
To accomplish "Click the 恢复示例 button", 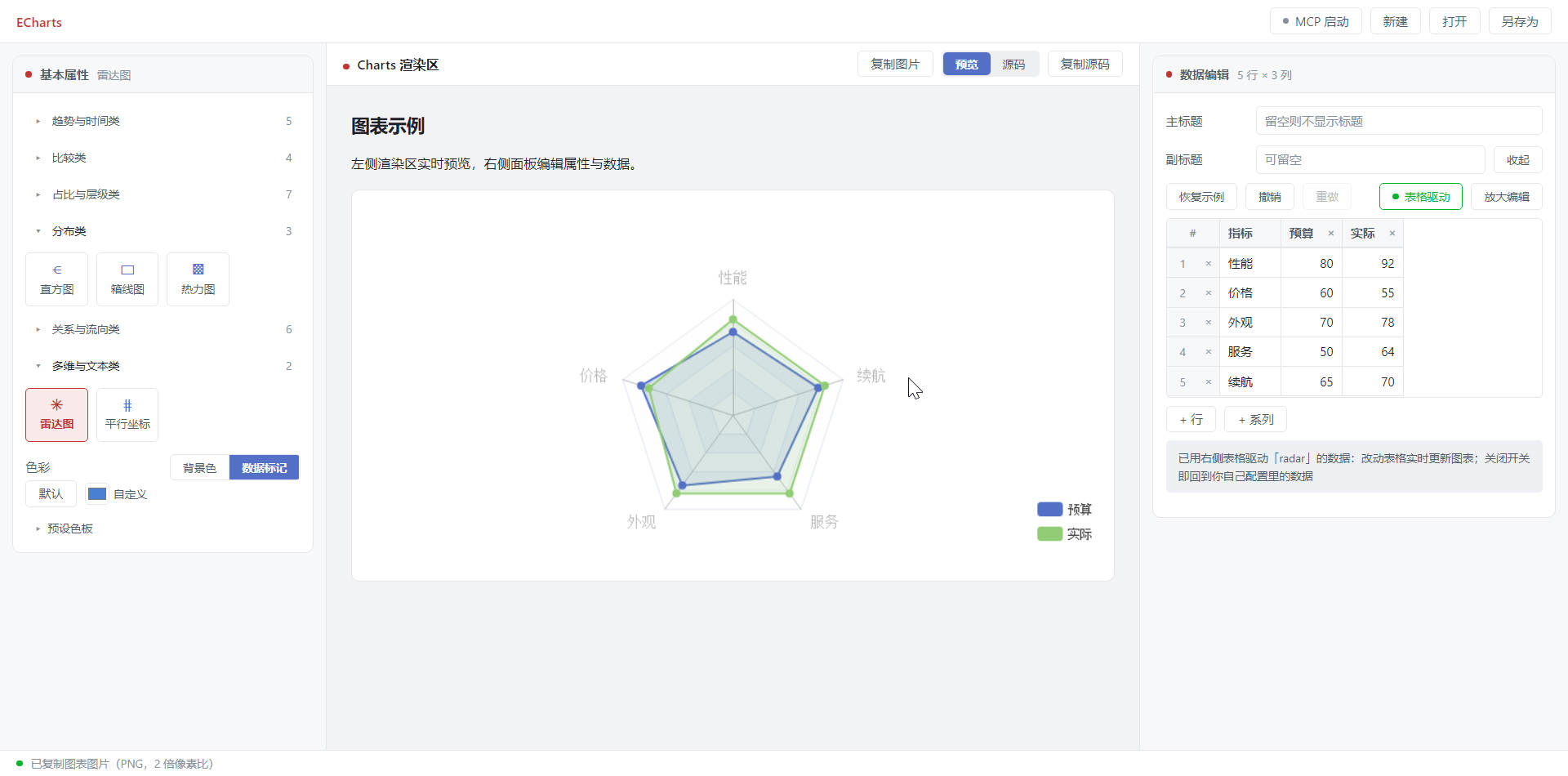I will 1201,197.
